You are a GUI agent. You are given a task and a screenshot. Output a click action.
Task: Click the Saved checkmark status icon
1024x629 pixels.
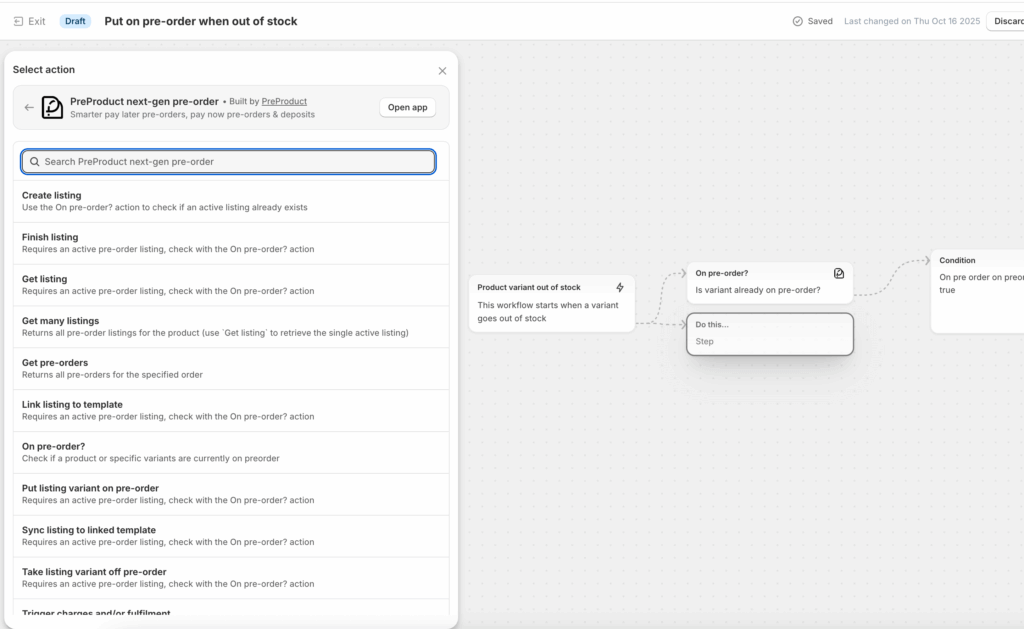(x=797, y=21)
